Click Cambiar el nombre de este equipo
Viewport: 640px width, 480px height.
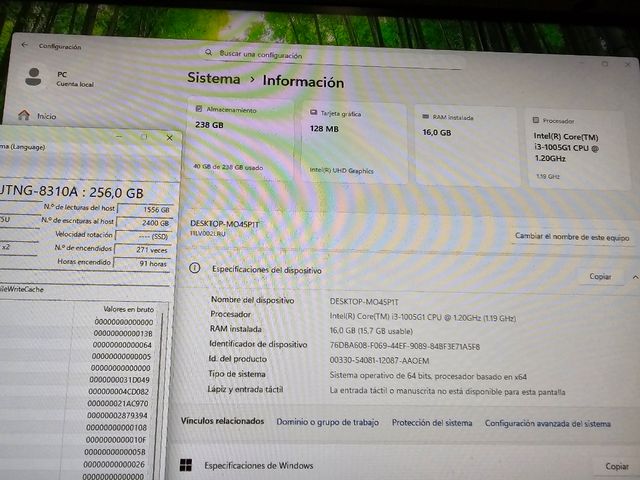point(571,237)
